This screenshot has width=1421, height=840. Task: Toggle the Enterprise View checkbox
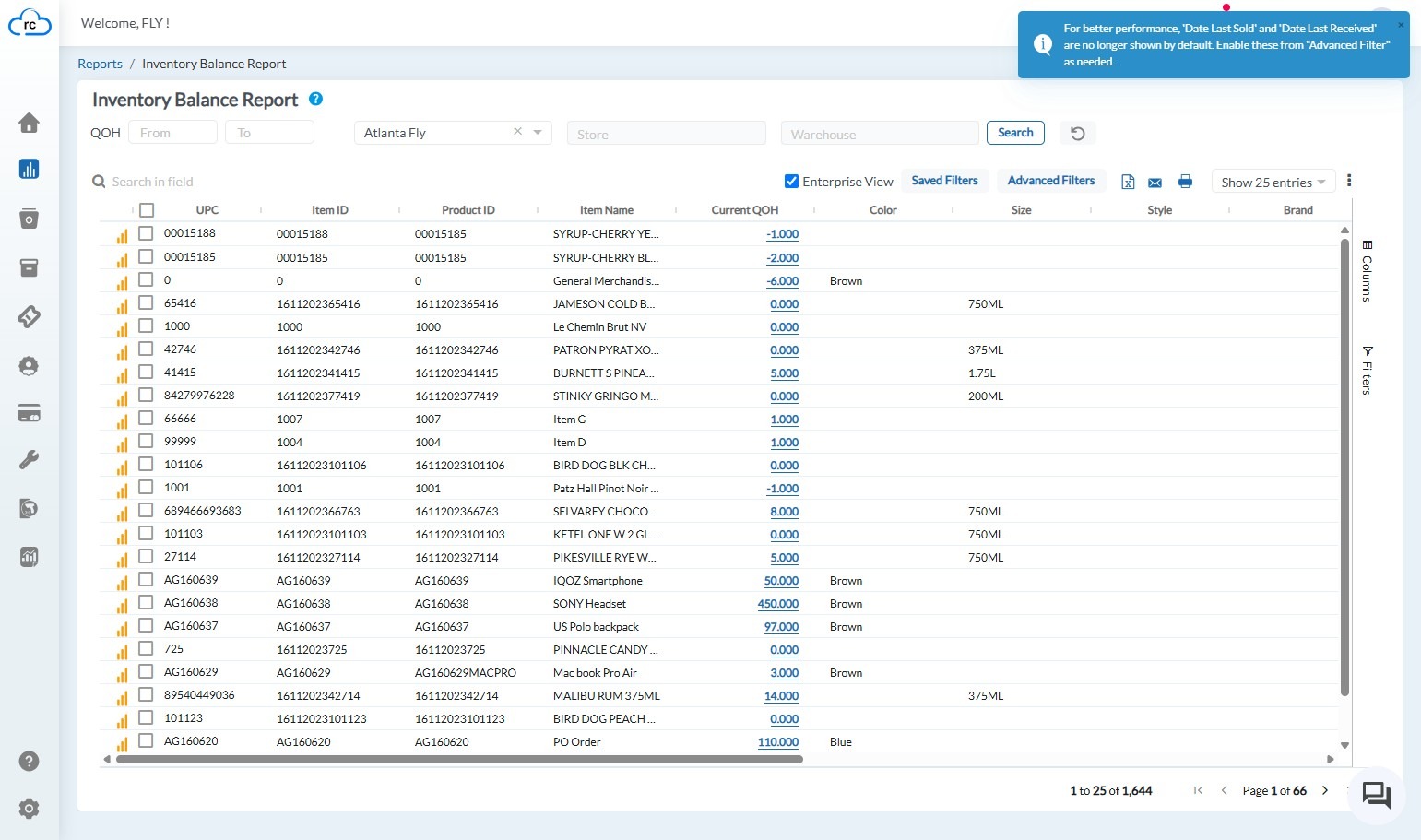(x=791, y=181)
